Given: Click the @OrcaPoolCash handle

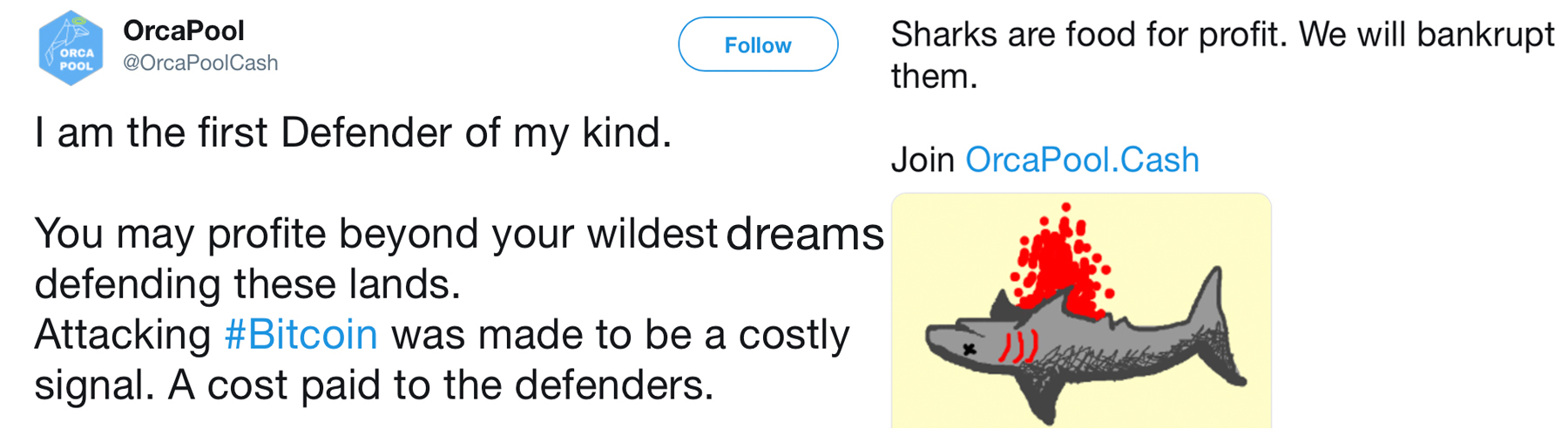Looking at the screenshot, I should (200, 63).
